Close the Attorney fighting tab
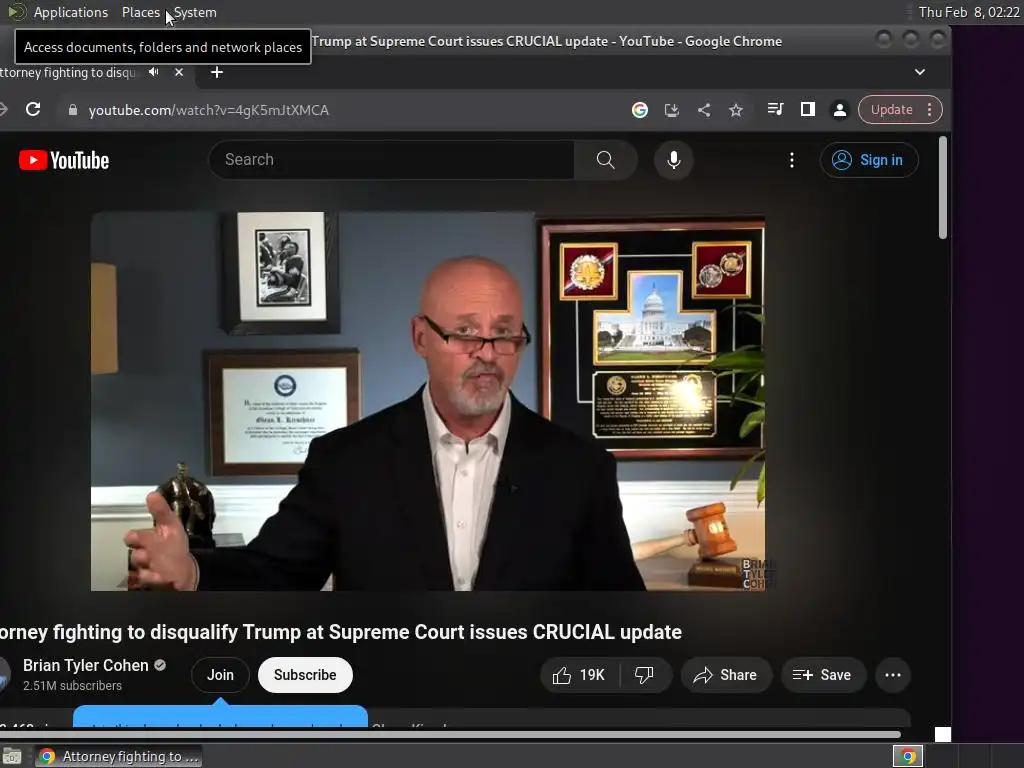1024x768 pixels. click(x=179, y=72)
